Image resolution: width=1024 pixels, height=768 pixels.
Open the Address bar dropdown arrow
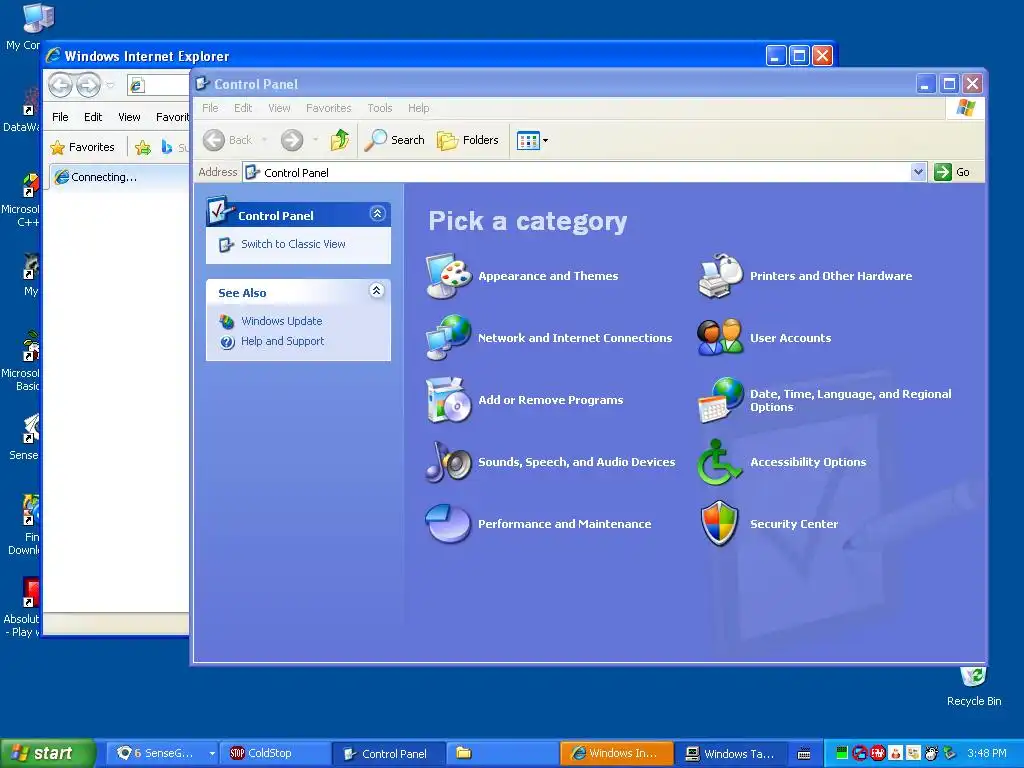(x=918, y=172)
